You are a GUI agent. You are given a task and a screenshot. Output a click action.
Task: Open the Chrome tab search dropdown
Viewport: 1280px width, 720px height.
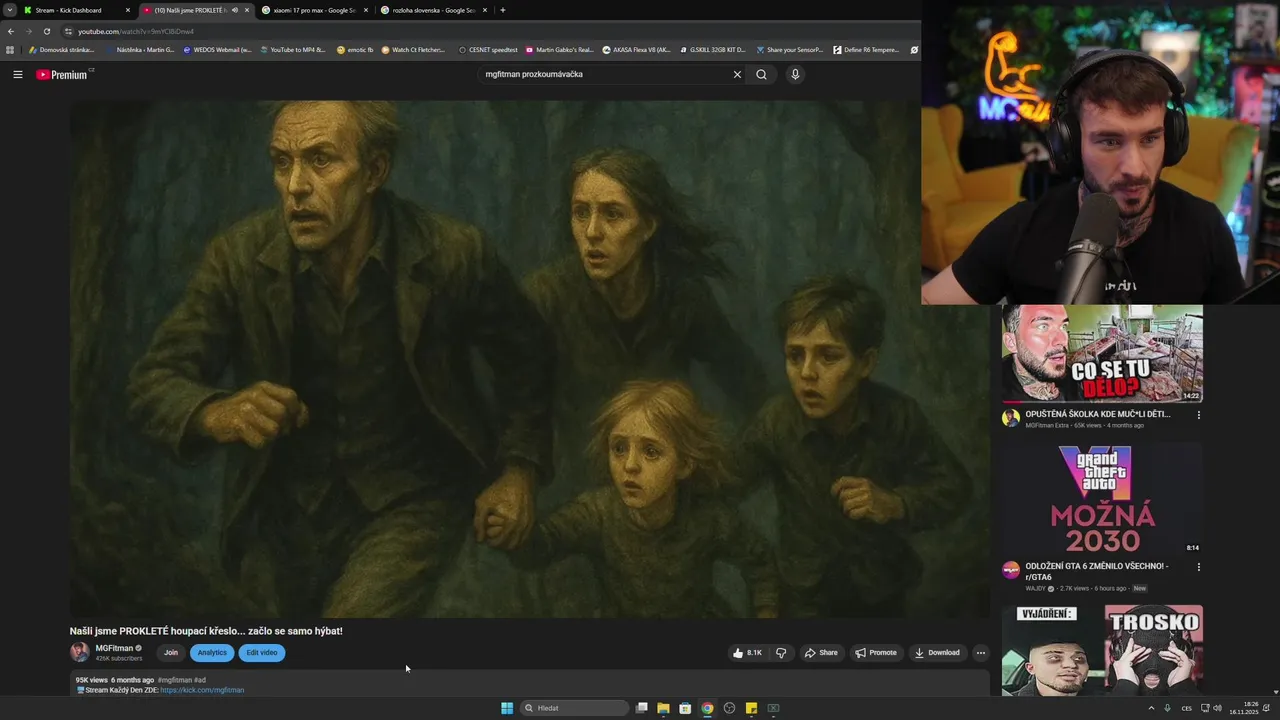tap(9, 10)
